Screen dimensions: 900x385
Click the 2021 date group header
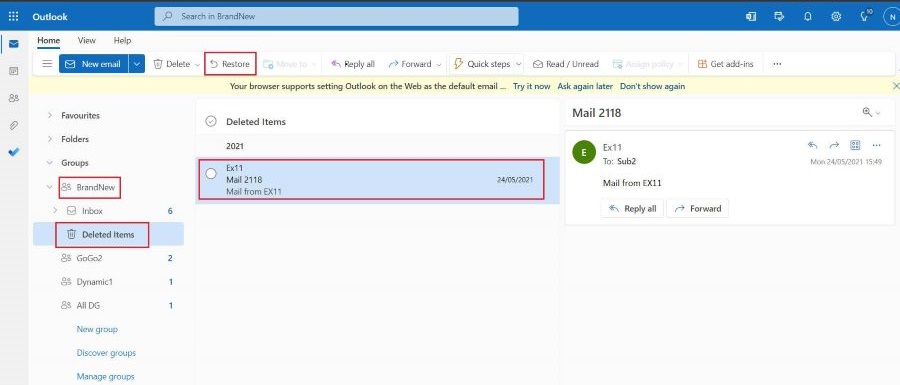[235, 146]
